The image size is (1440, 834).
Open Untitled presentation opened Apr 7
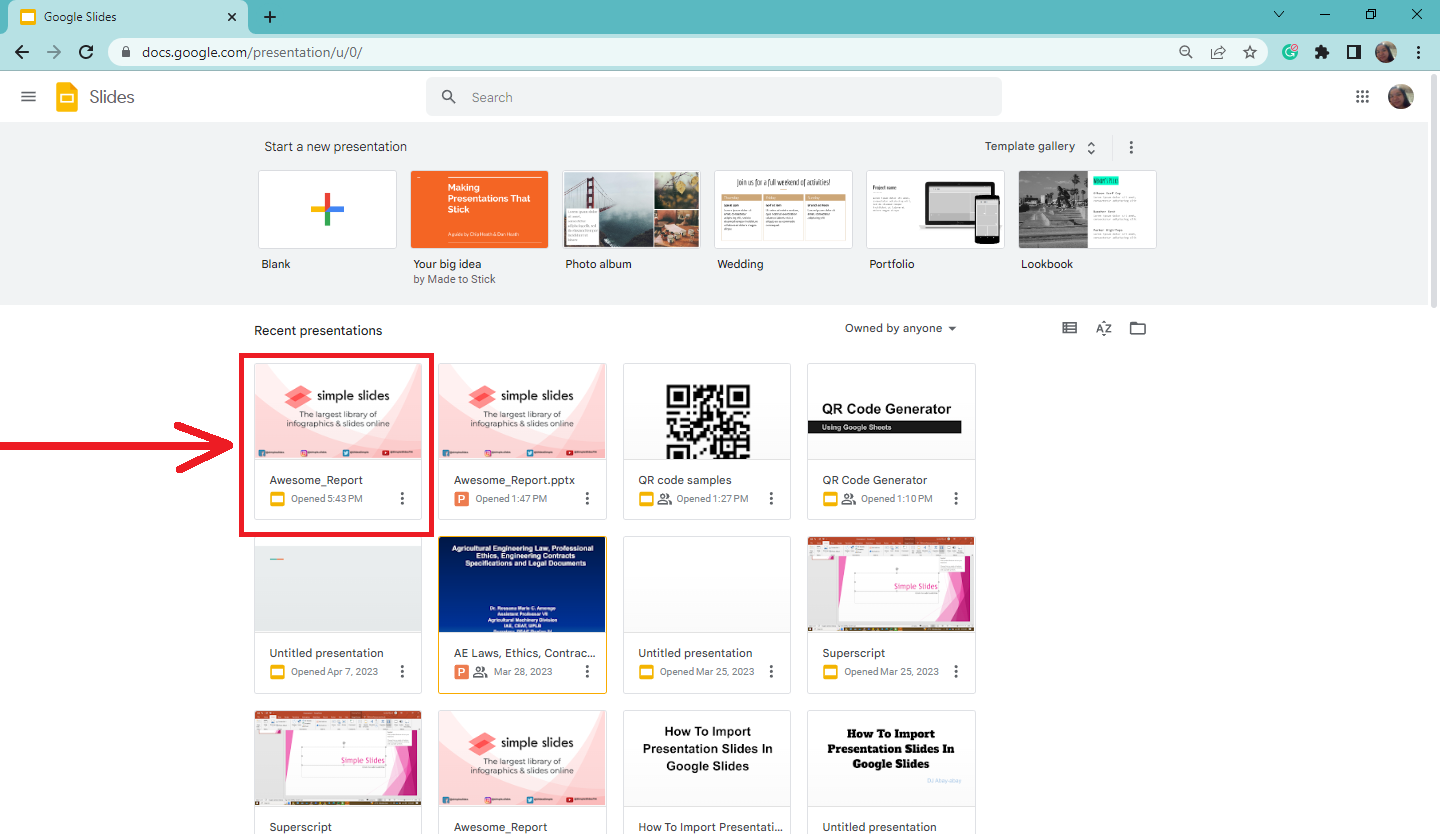pyautogui.click(x=338, y=614)
